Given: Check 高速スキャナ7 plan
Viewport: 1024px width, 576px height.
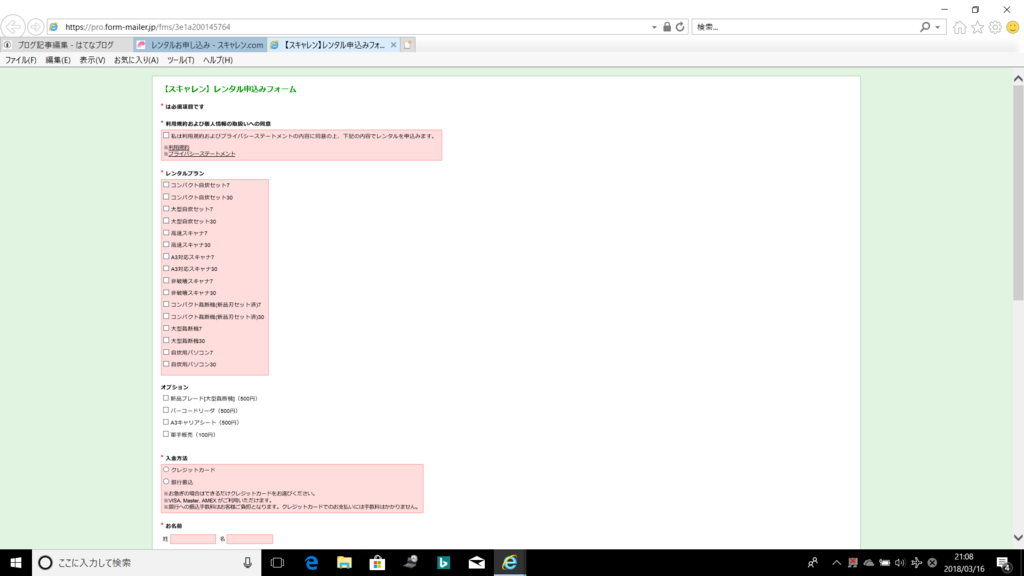Looking at the screenshot, I should (x=166, y=232).
